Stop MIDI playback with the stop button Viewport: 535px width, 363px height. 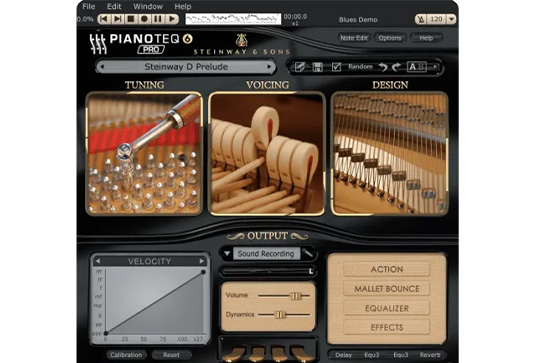click(131, 19)
